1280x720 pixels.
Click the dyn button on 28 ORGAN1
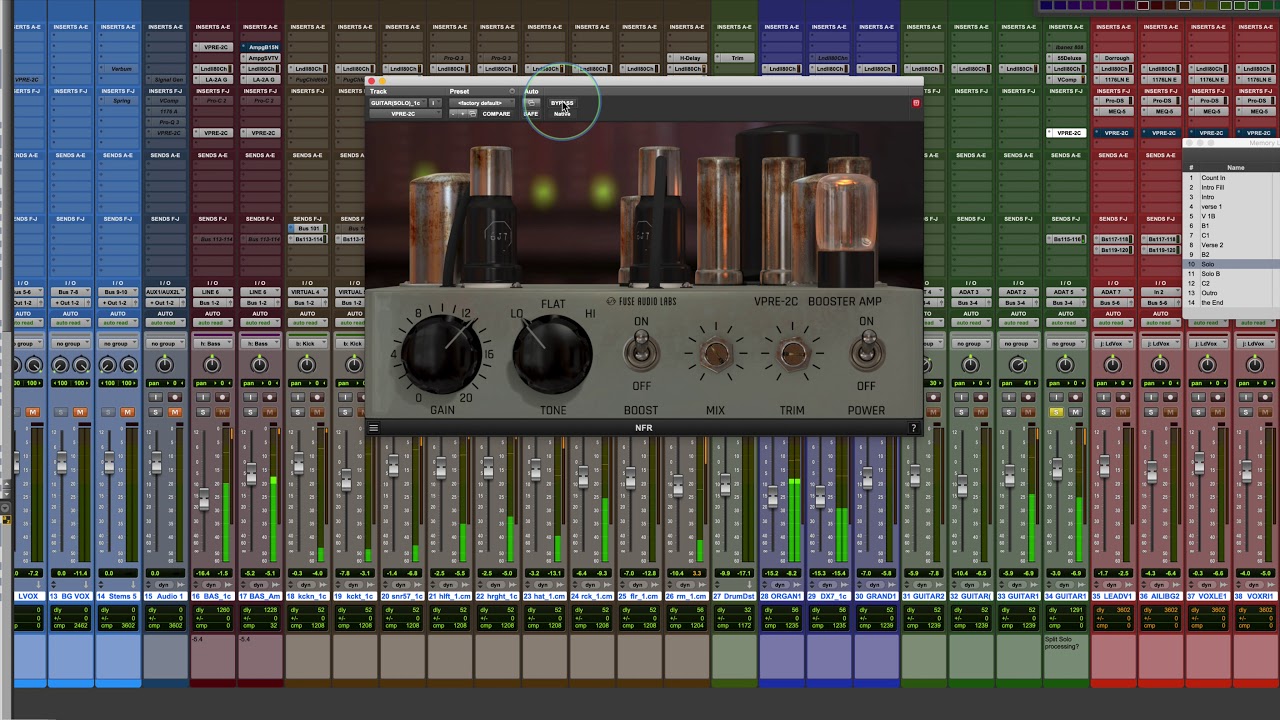click(782, 585)
